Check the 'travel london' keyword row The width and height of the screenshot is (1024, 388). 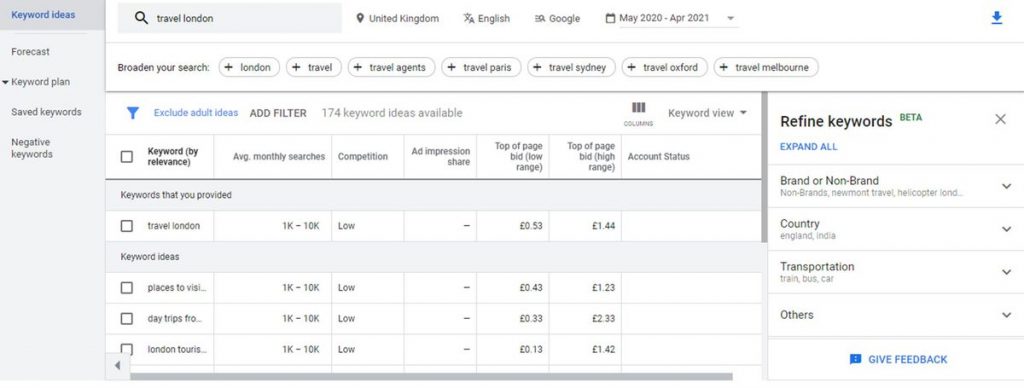point(127,226)
